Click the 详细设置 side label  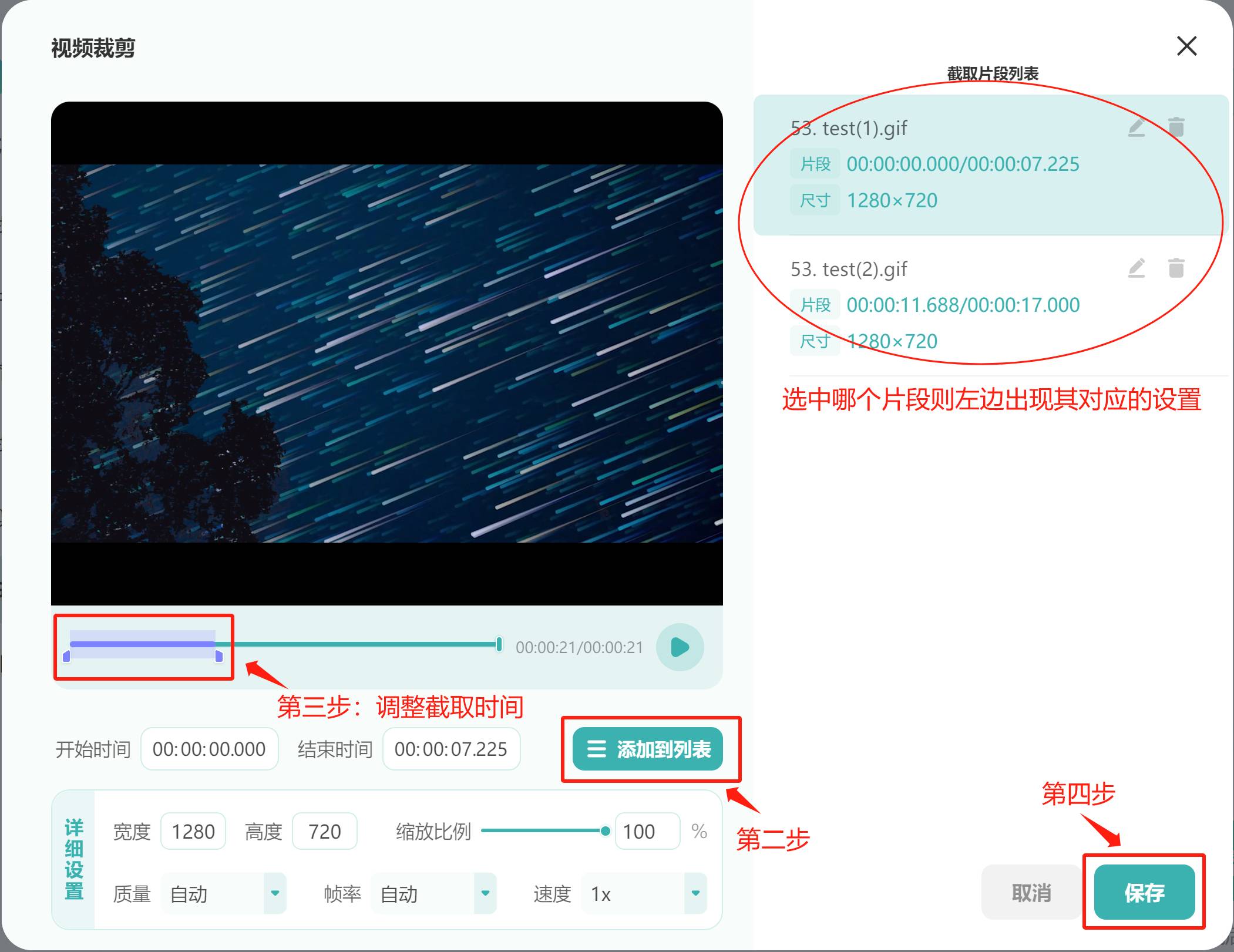coord(73,859)
